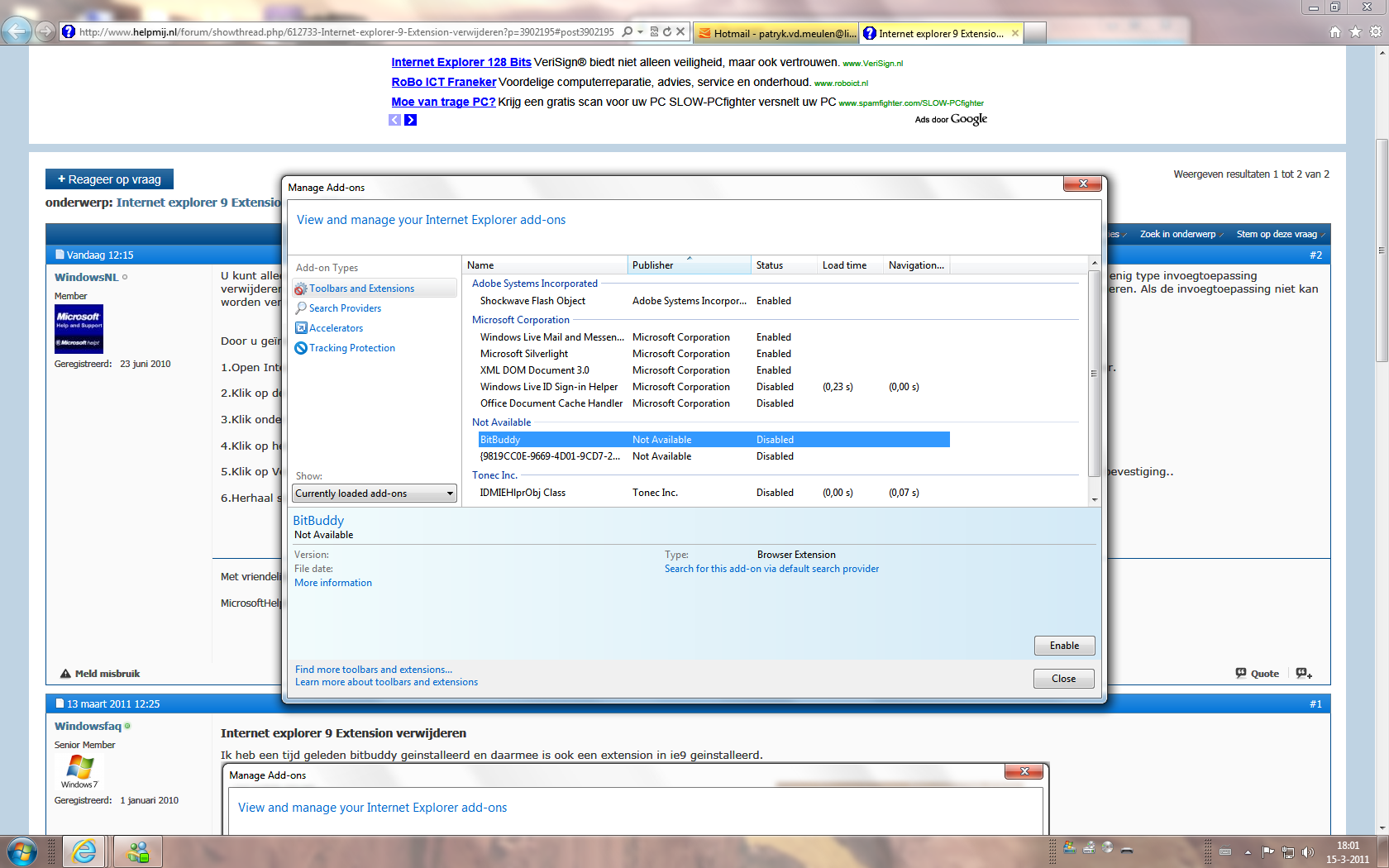Open Moe van trage PC? ad link
Screen dimensions: 1389x868
443,102
